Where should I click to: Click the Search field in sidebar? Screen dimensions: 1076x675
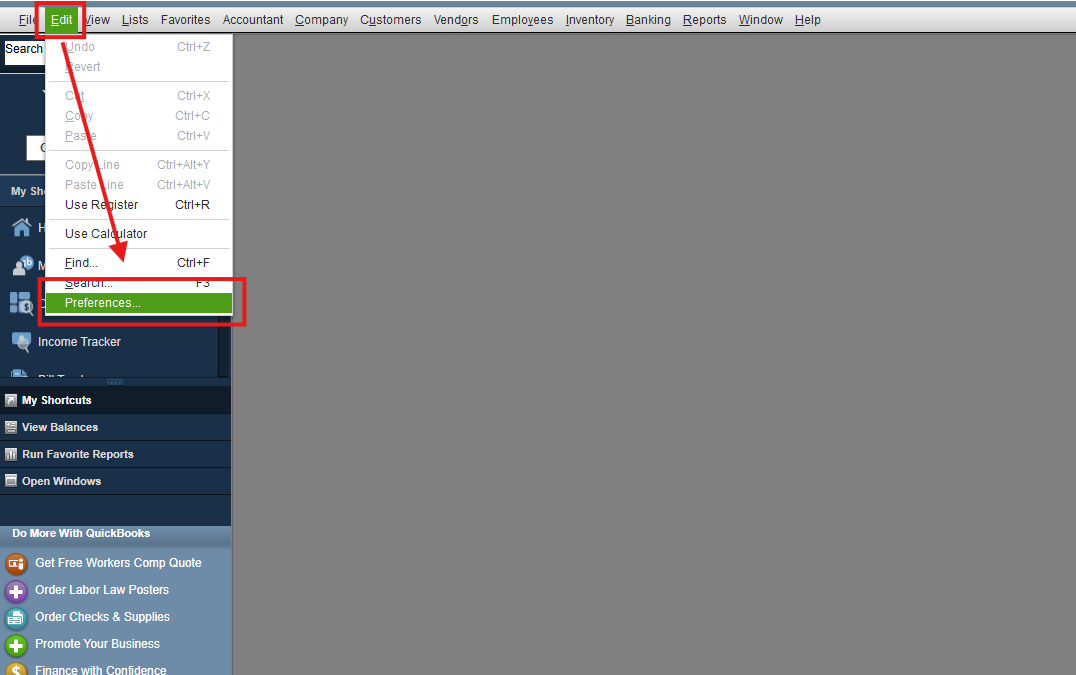coord(25,52)
